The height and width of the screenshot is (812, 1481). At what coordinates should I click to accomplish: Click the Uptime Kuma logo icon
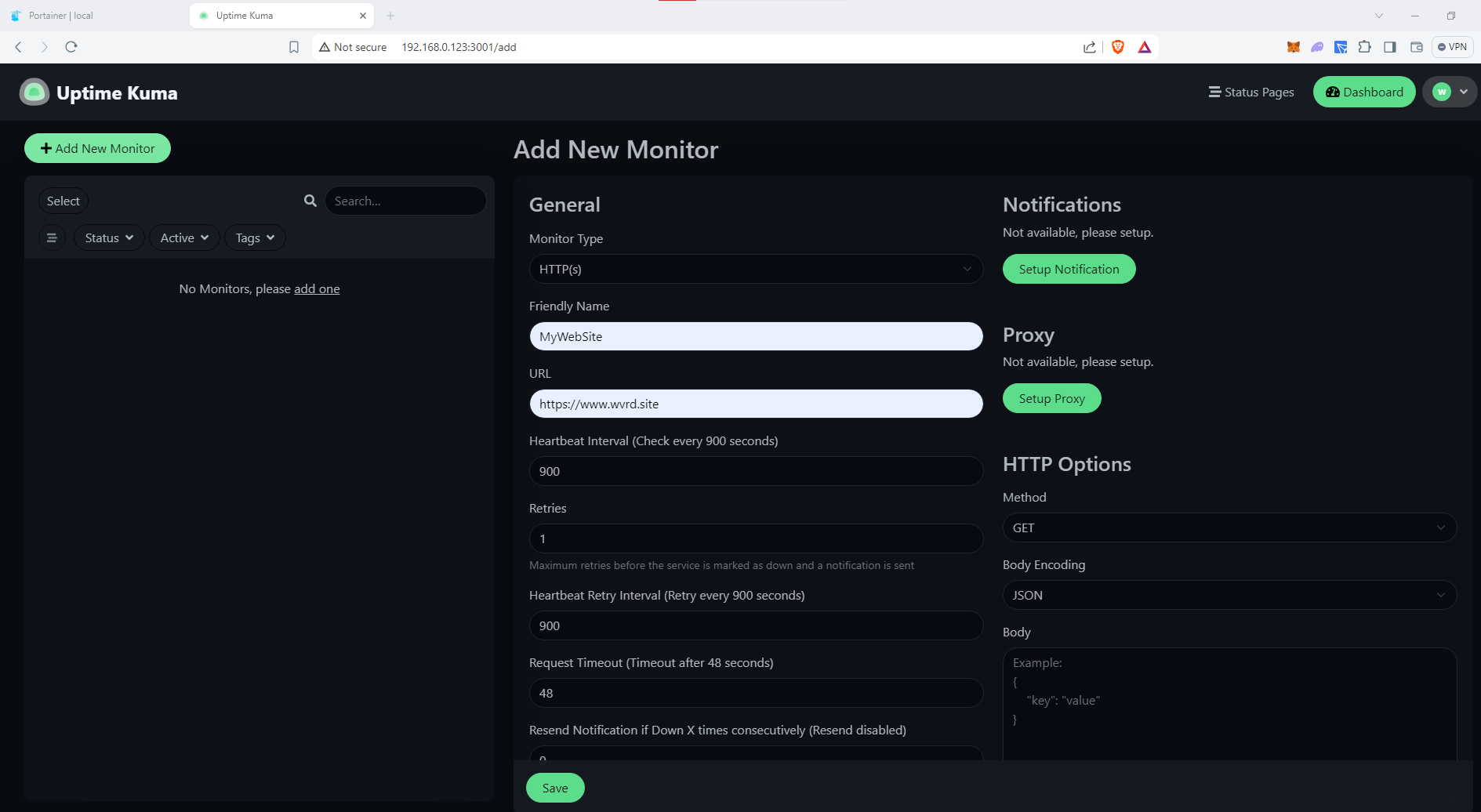coord(34,92)
